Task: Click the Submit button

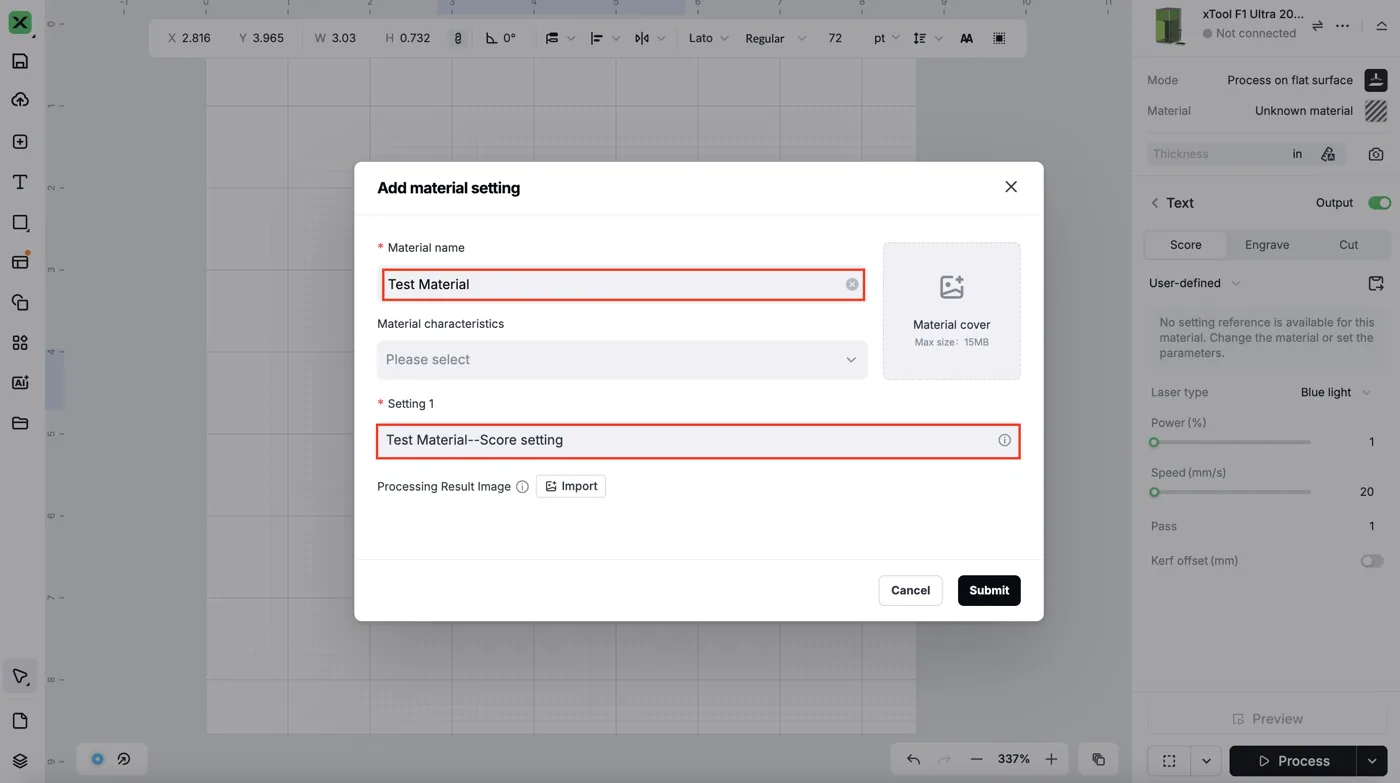Action: pyautogui.click(x=989, y=590)
